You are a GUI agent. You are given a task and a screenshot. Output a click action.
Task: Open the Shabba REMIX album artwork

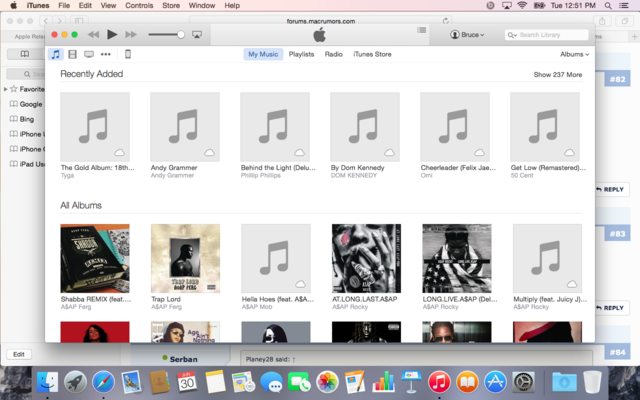coord(95,258)
